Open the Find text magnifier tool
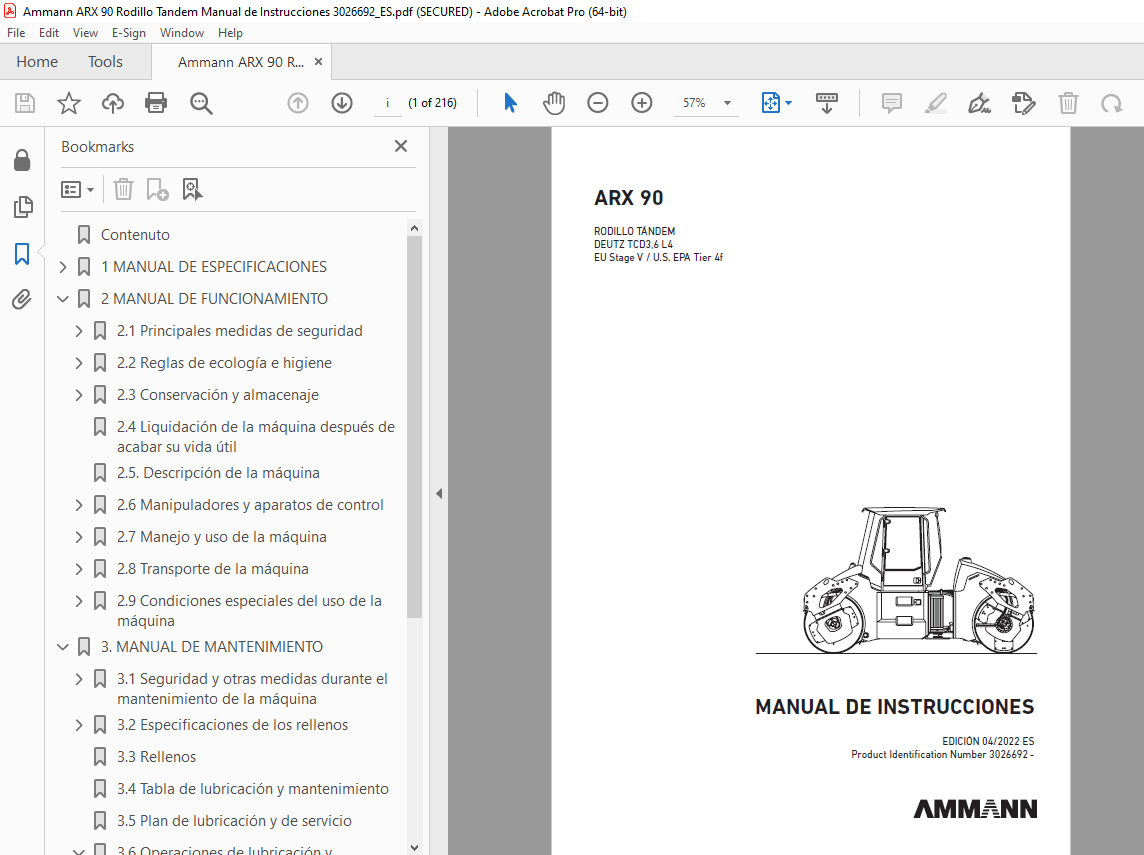Image resolution: width=1144 pixels, height=855 pixels. click(x=201, y=103)
